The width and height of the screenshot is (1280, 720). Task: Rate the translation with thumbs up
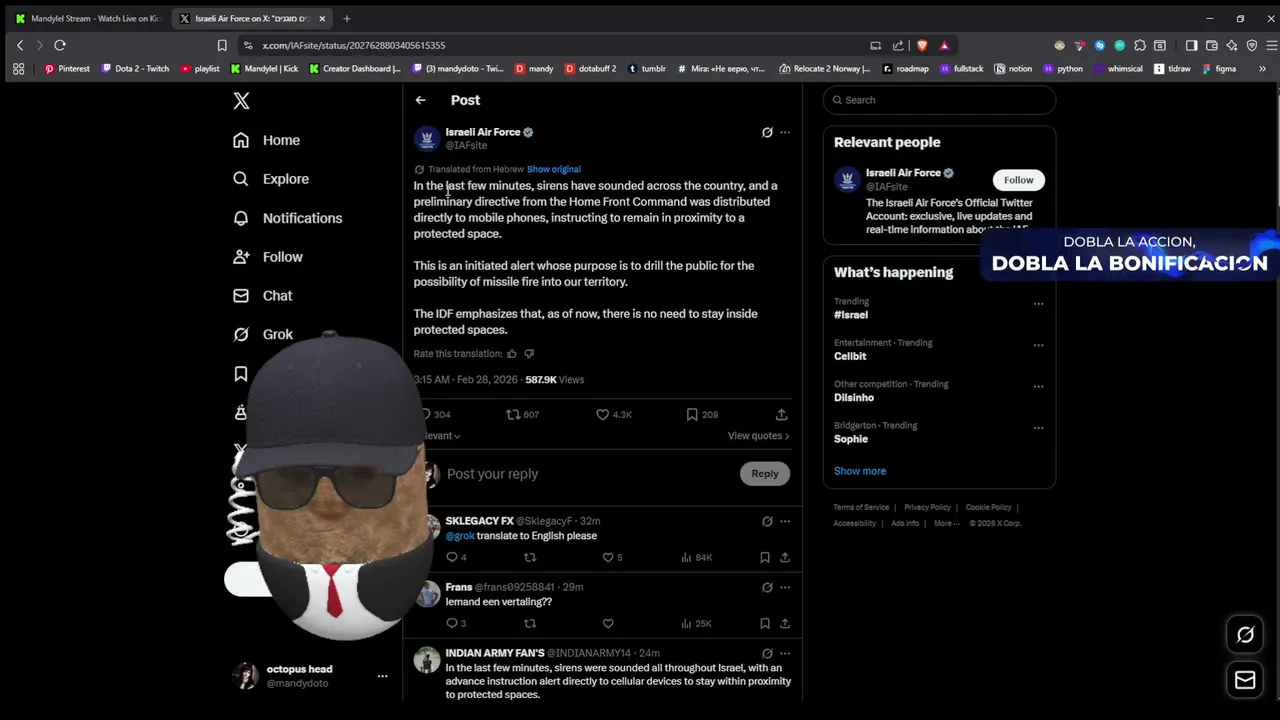click(x=512, y=353)
